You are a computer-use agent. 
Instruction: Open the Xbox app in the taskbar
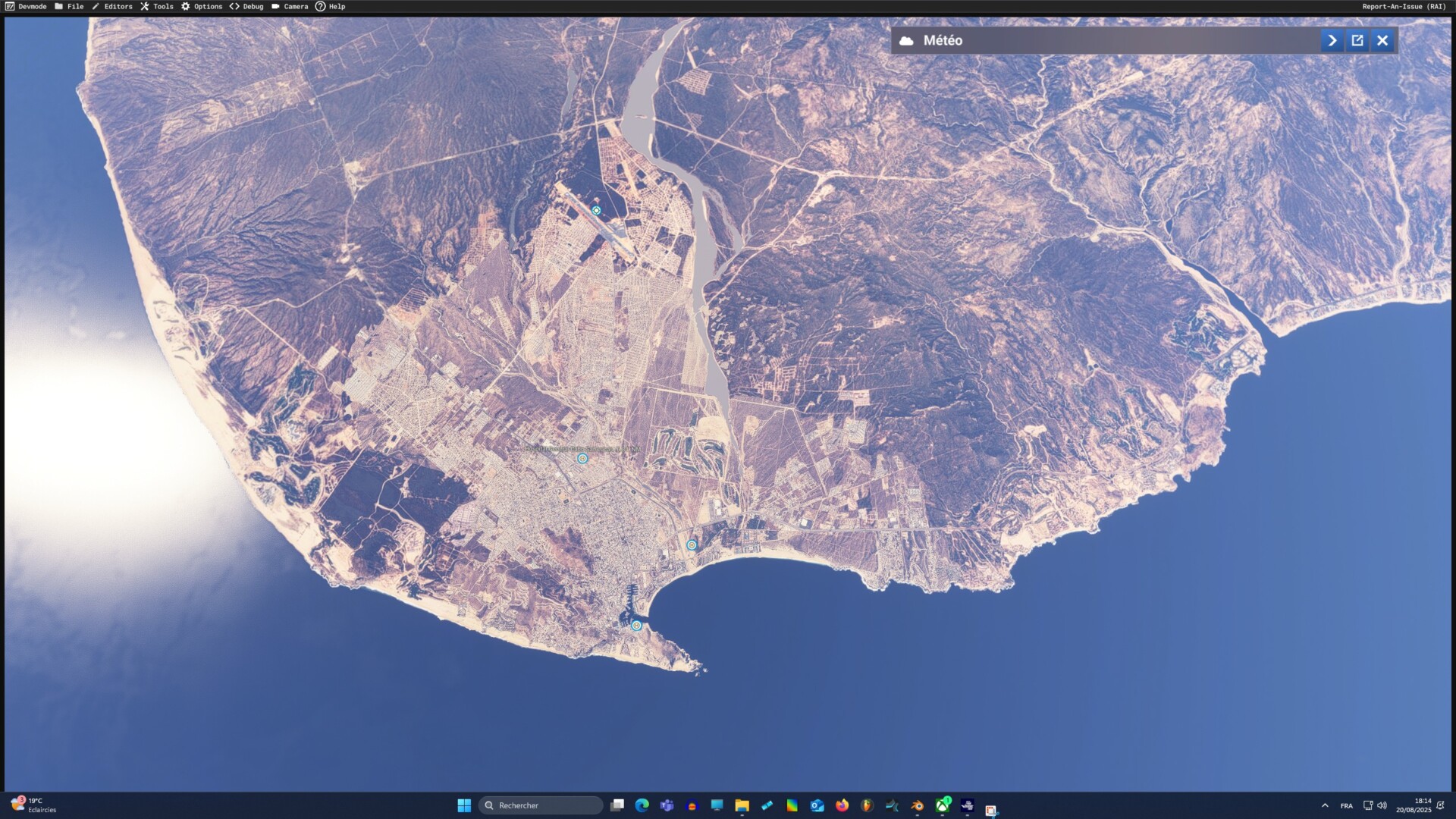tap(943, 805)
